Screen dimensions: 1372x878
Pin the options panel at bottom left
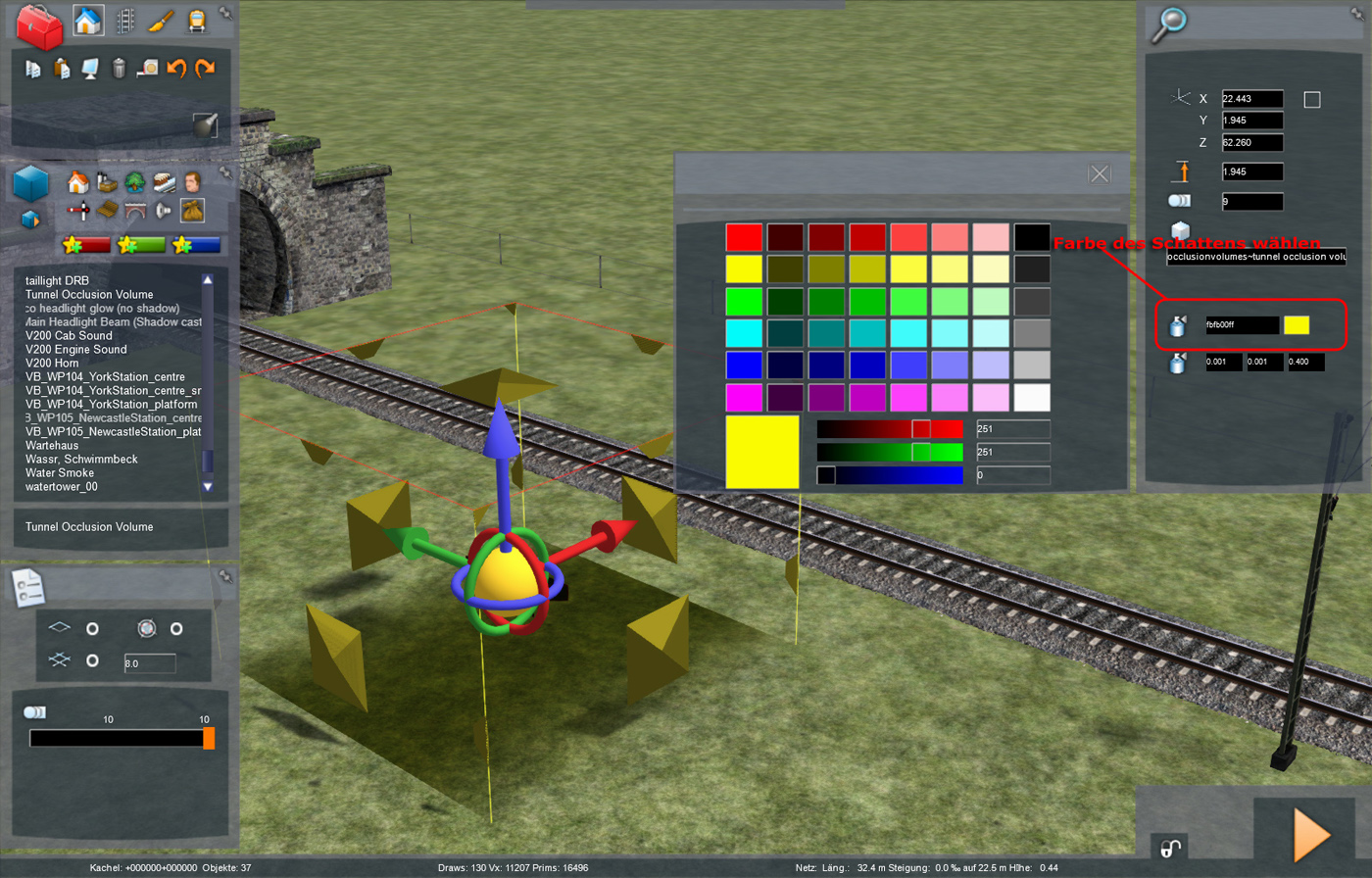(225, 577)
